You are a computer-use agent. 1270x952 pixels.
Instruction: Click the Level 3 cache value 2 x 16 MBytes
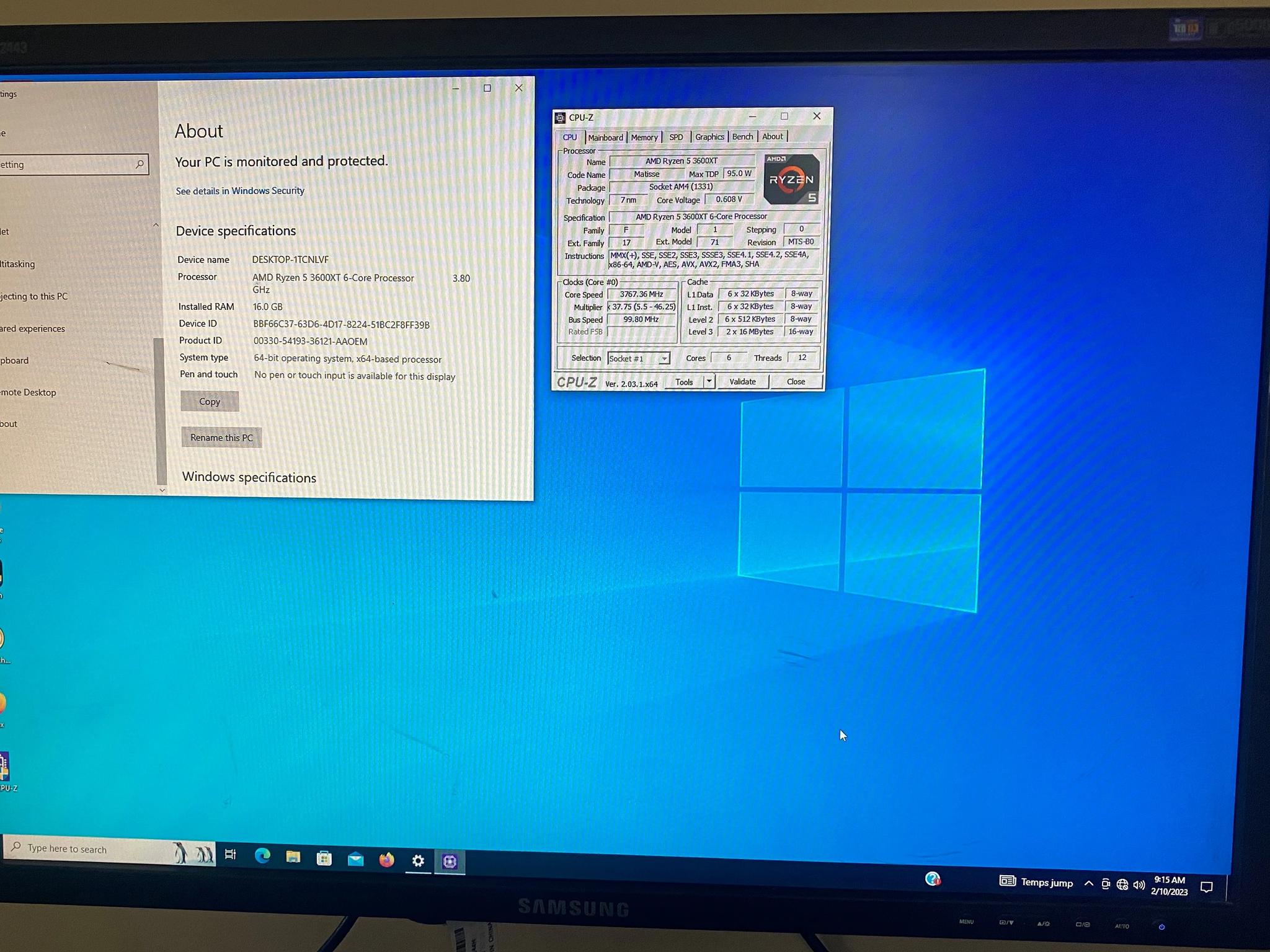pos(750,332)
